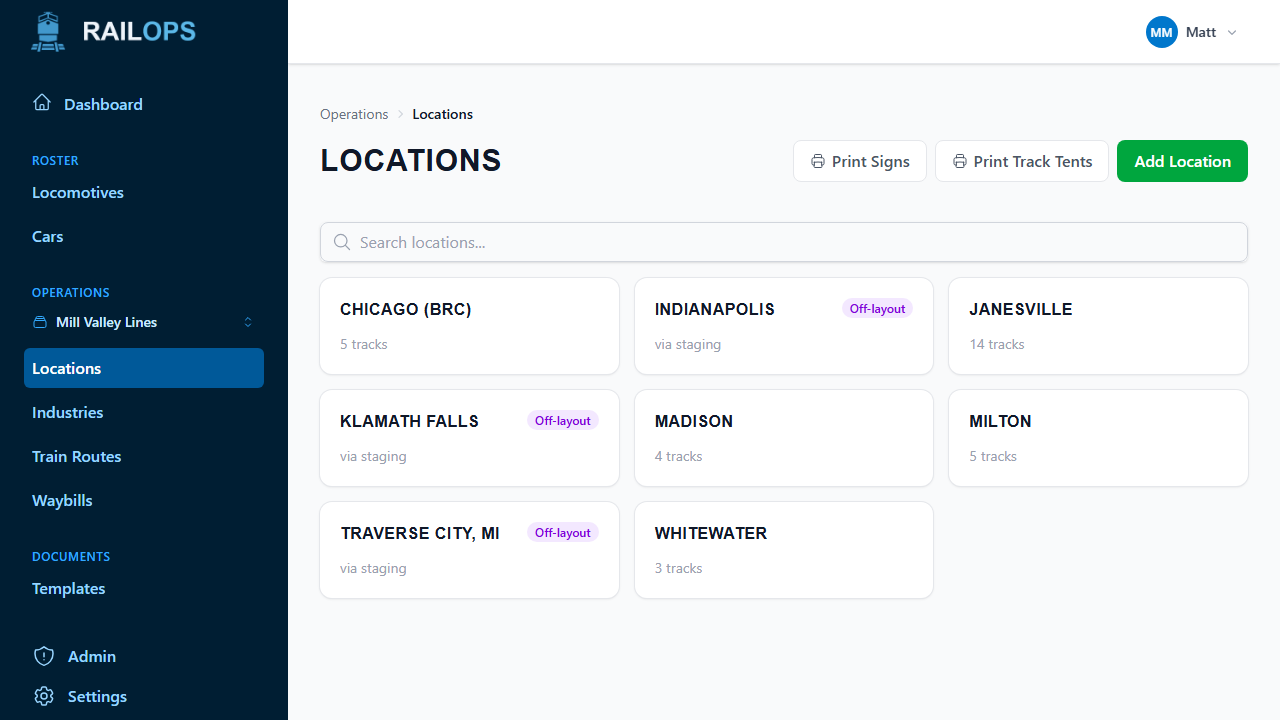Click the Operations breadcrumb link
This screenshot has height=720, width=1280.
pos(354,114)
